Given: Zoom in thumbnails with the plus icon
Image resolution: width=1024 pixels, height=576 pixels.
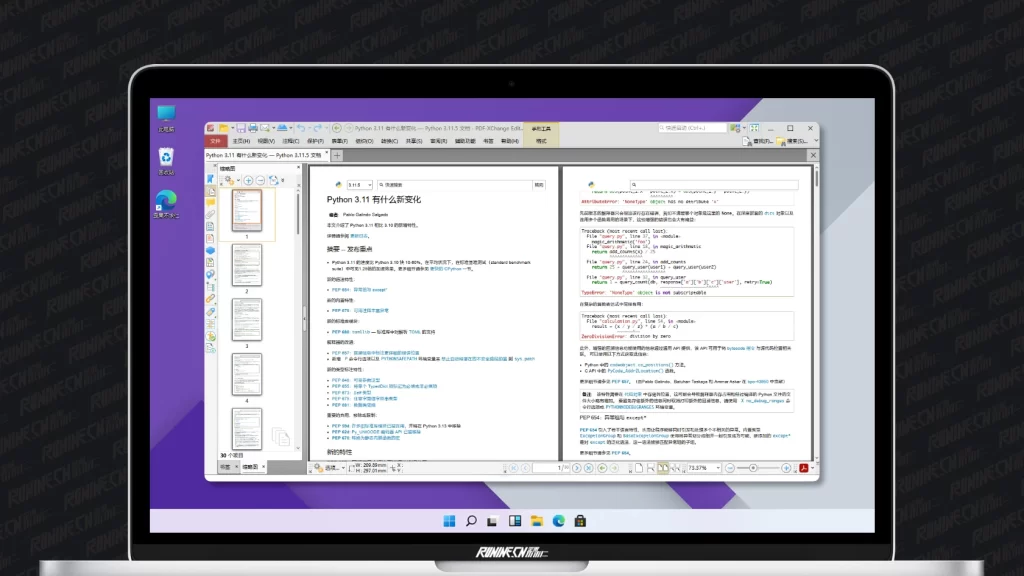Looking at the screenshot, I should [x=248, y=180].
